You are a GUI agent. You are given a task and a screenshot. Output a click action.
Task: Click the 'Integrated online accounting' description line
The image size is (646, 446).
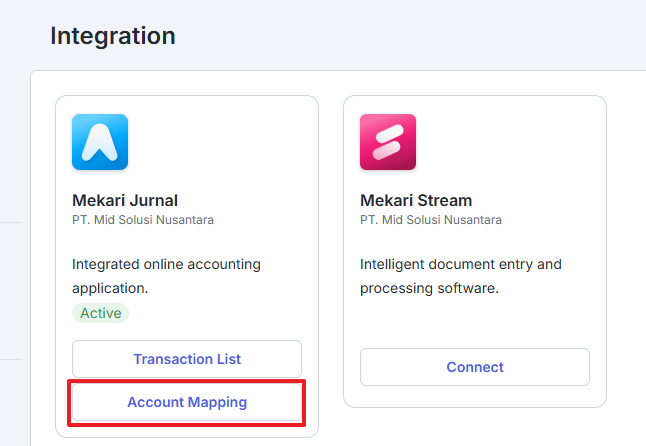click(166, 264)
